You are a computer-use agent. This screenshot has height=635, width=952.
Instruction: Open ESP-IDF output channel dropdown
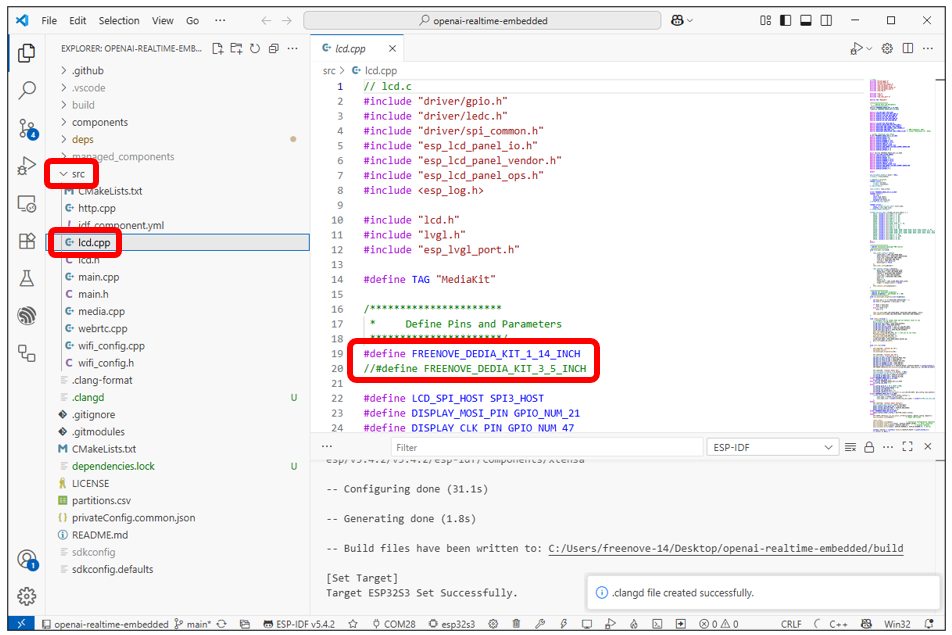[772, 447]
